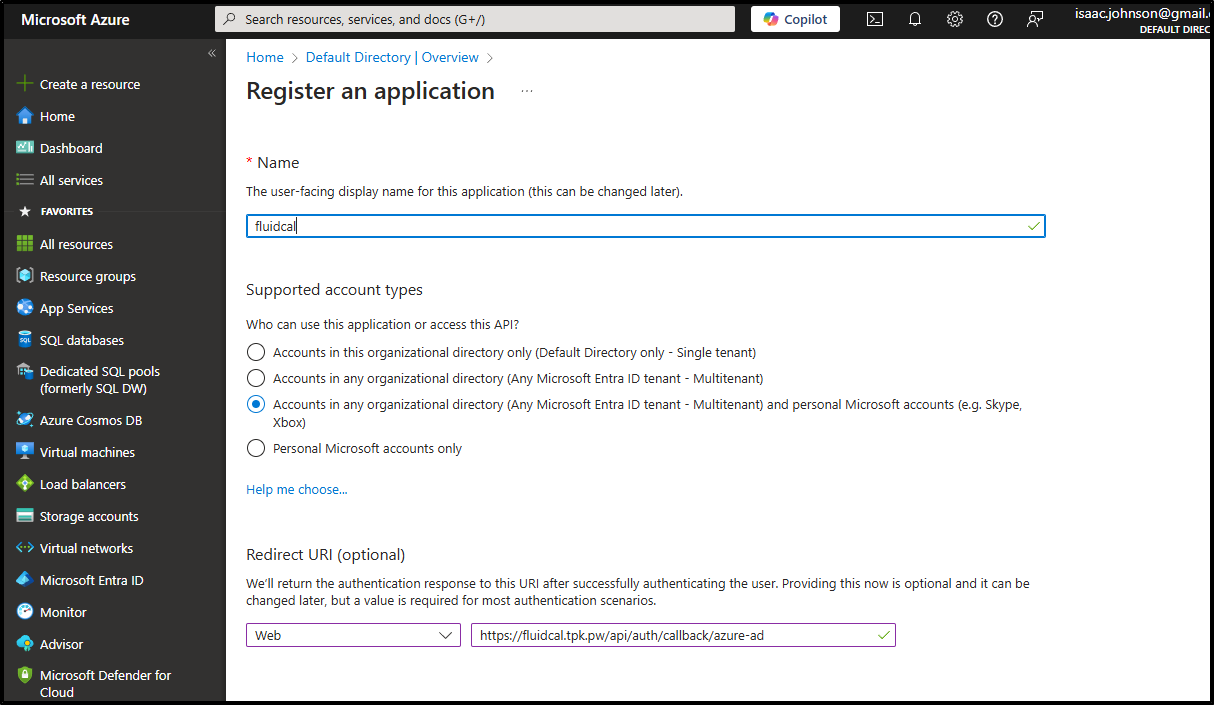Click the Virtual networks icon
The width and height of the screenshot is (1214, 705).
[x=25, y=548]
